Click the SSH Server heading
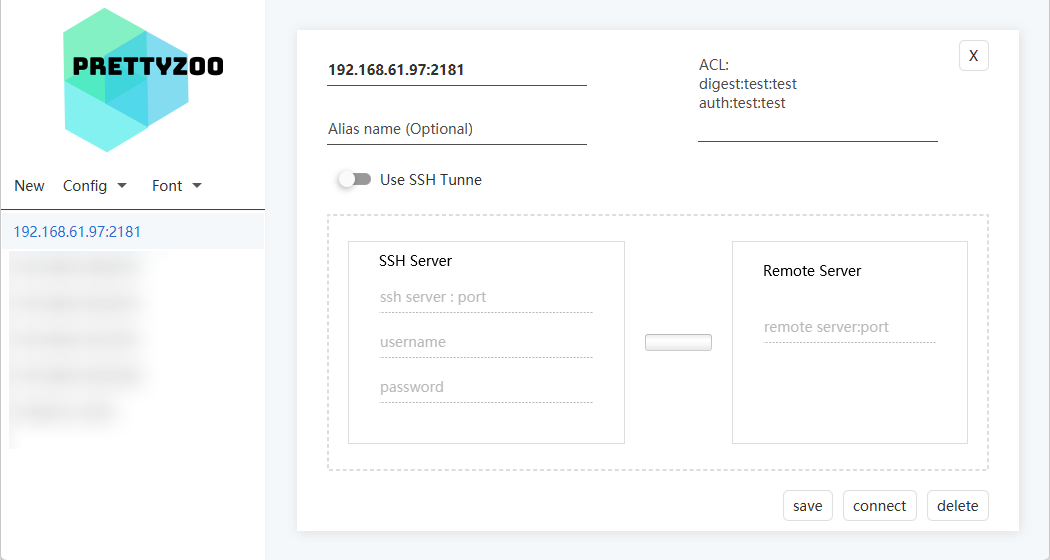The image size is (1050, 560). coord(415,261)
